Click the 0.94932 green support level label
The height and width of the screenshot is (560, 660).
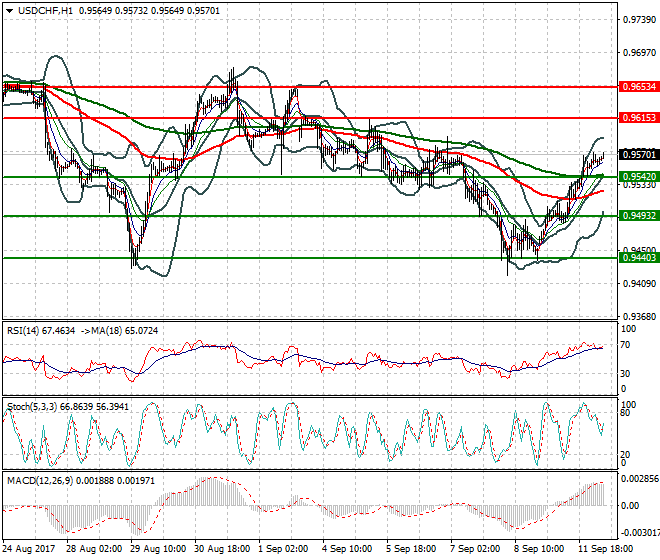click(639, 216)
